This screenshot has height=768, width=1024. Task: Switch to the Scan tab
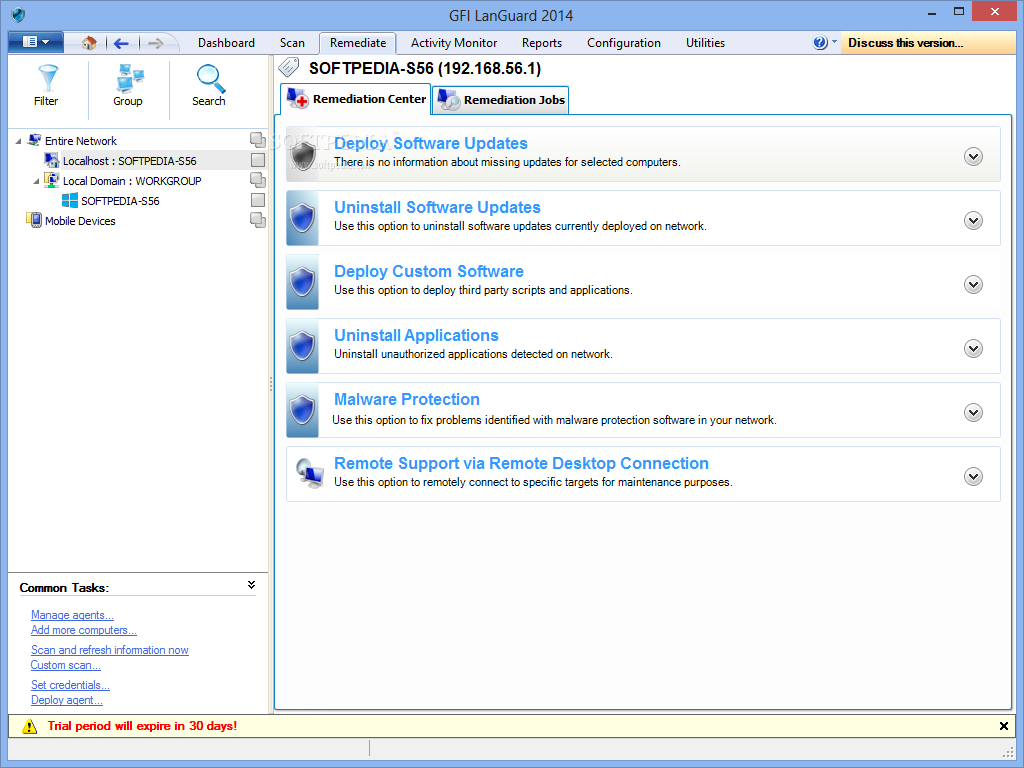292,42
